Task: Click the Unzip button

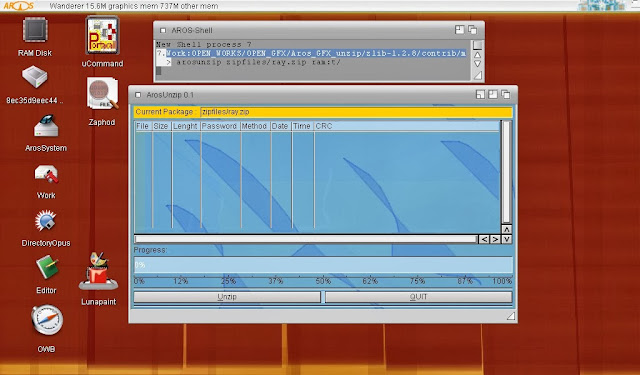Action: [227, 297]
